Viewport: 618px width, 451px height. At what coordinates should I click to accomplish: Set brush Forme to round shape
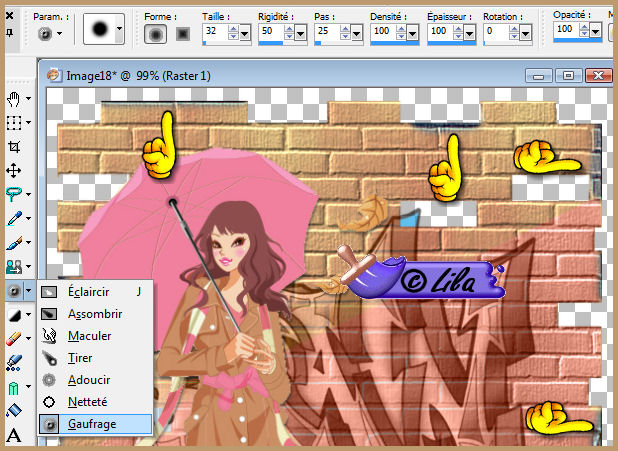(x=155, y=33)
